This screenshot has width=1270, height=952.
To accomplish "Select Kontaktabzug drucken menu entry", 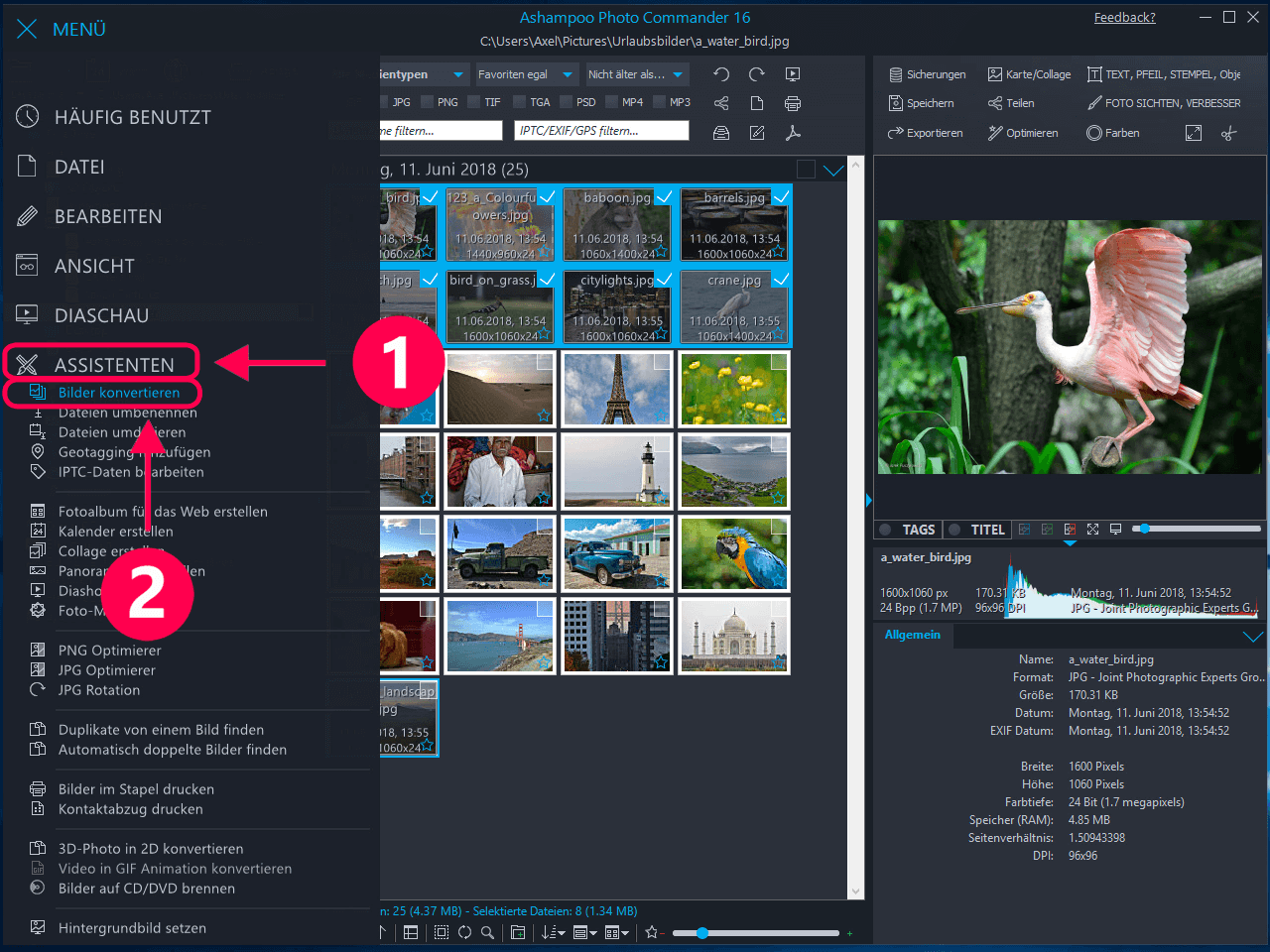I will [x=130, y=808].
